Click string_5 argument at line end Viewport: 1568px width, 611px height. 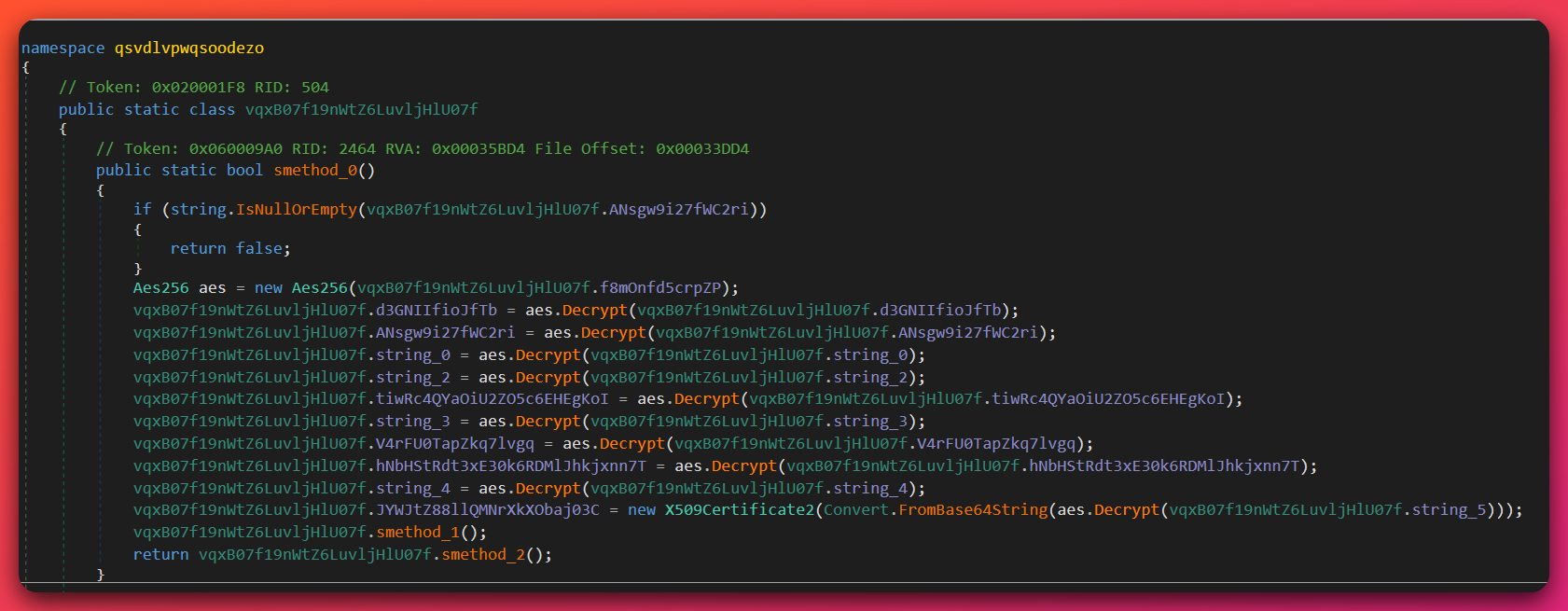click(x=1449, y=509)
